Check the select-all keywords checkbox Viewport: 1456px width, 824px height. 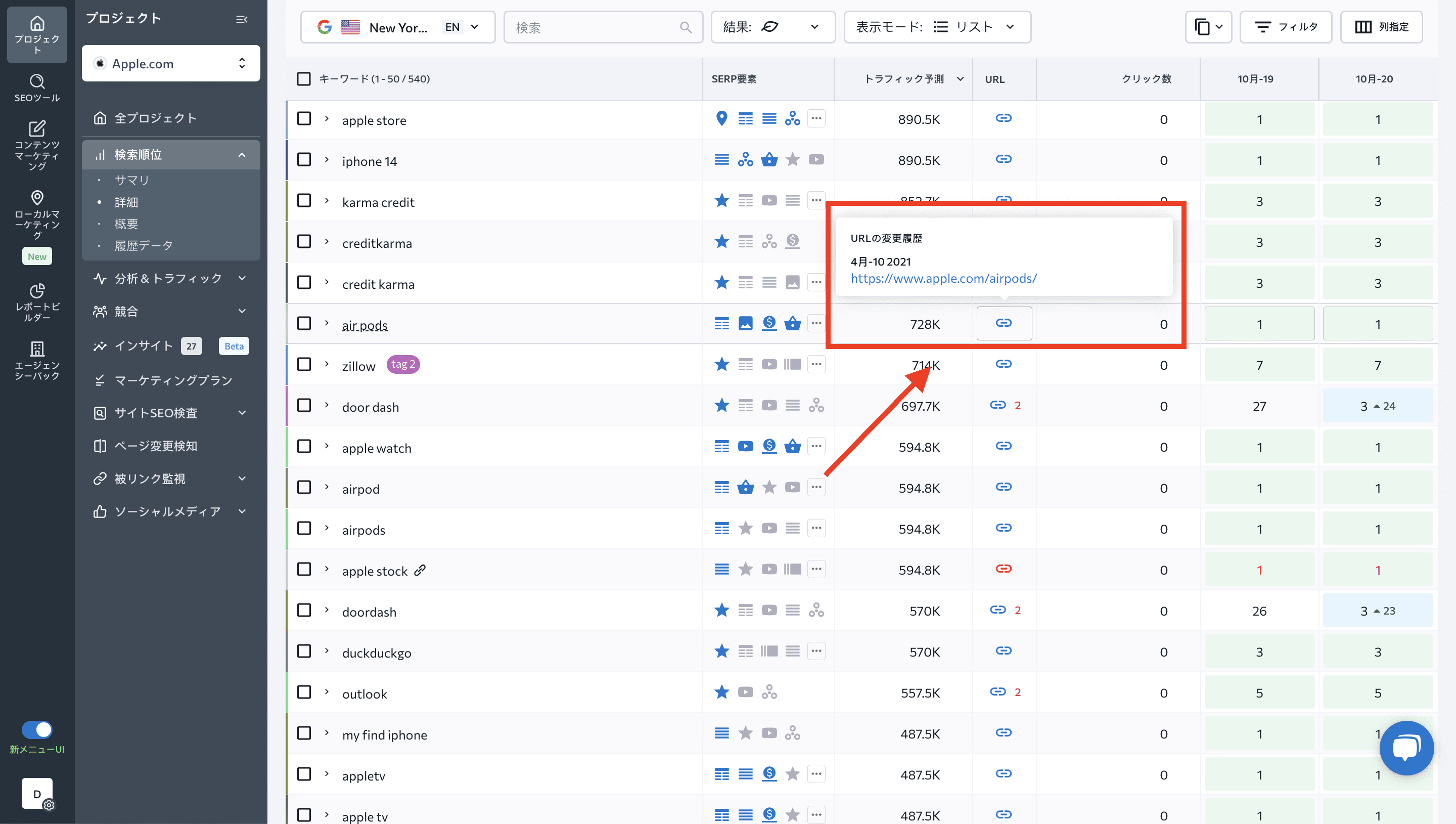click(304, 79)
